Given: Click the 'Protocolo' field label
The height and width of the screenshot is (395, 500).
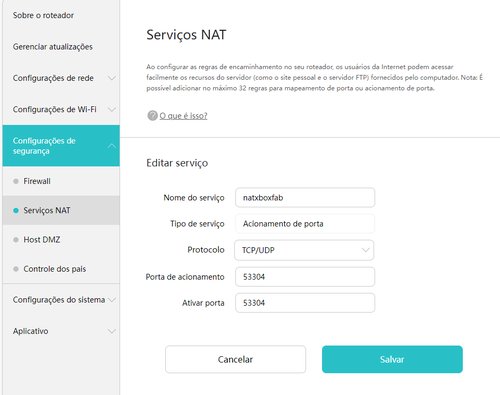Looking at the screenshot, I should point(206,250).
